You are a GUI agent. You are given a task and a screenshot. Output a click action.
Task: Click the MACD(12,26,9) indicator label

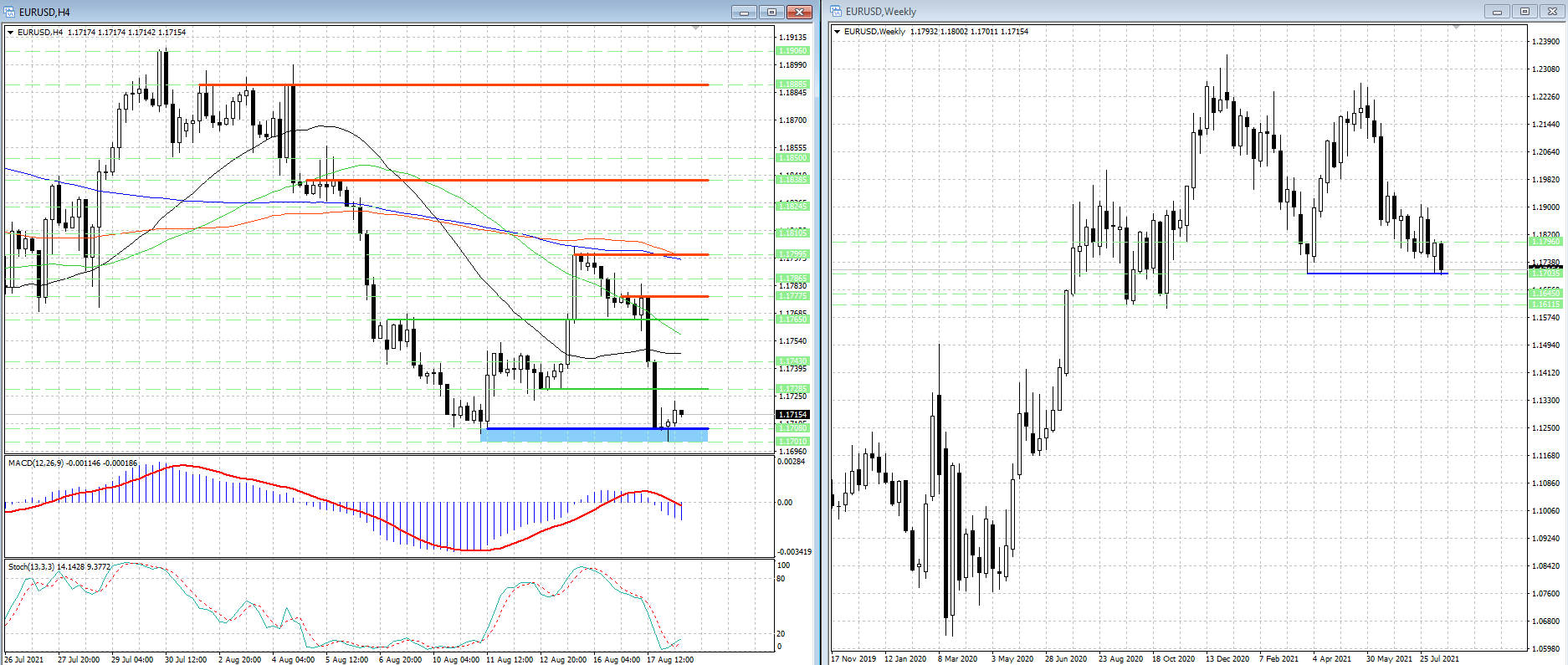pos(72,463)
